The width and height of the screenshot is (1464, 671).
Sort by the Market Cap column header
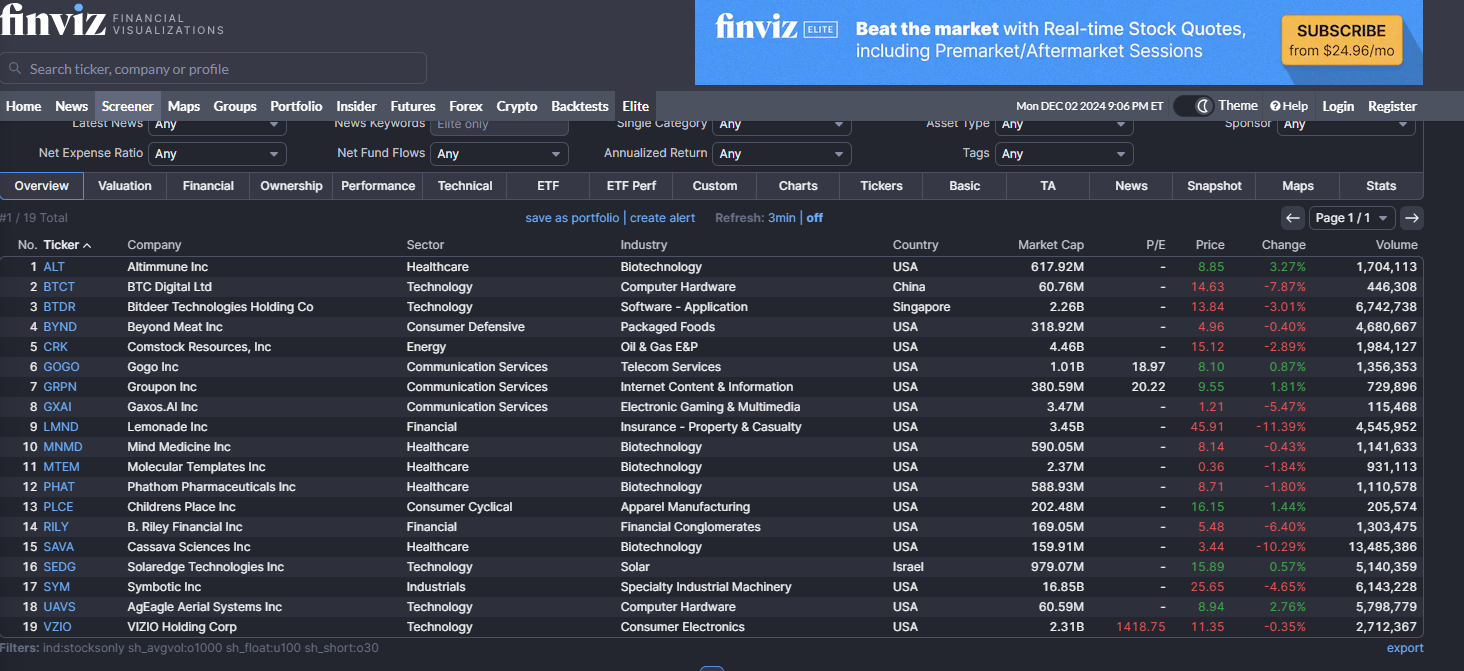(1050, 245)
